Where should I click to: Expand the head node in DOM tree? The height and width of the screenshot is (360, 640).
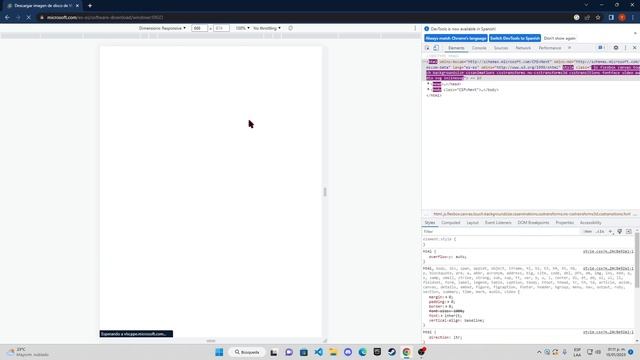tap(428, 84)
